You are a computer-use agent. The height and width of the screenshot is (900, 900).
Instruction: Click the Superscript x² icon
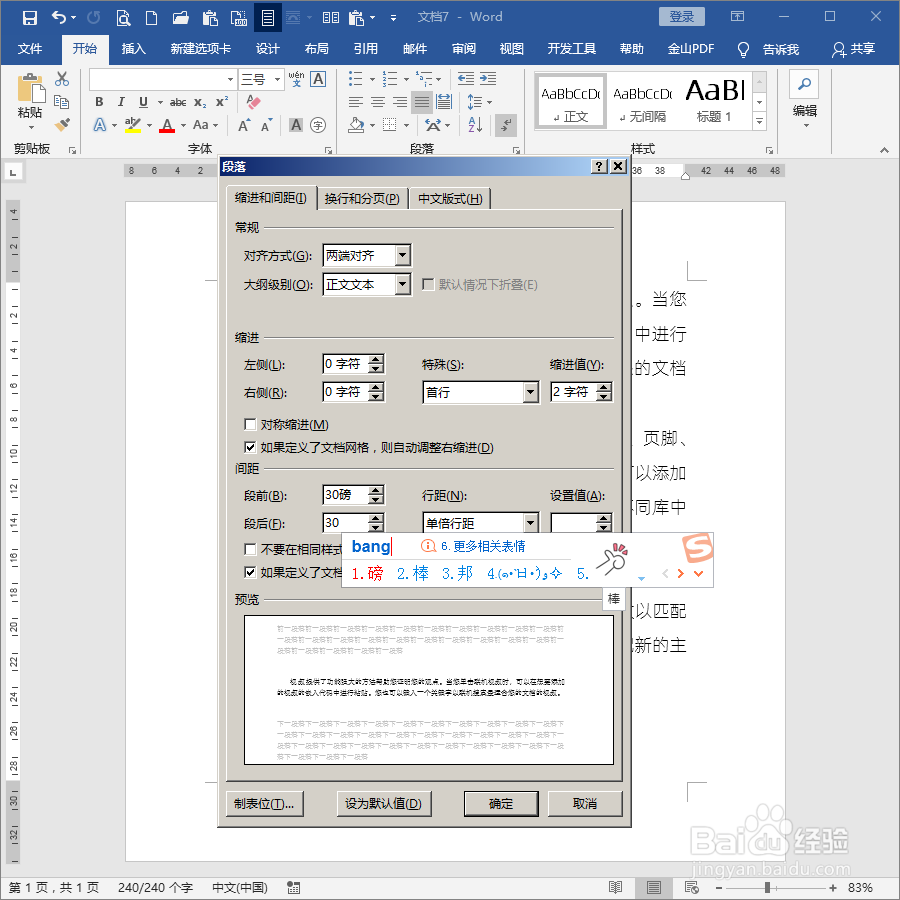pos(222,102)
